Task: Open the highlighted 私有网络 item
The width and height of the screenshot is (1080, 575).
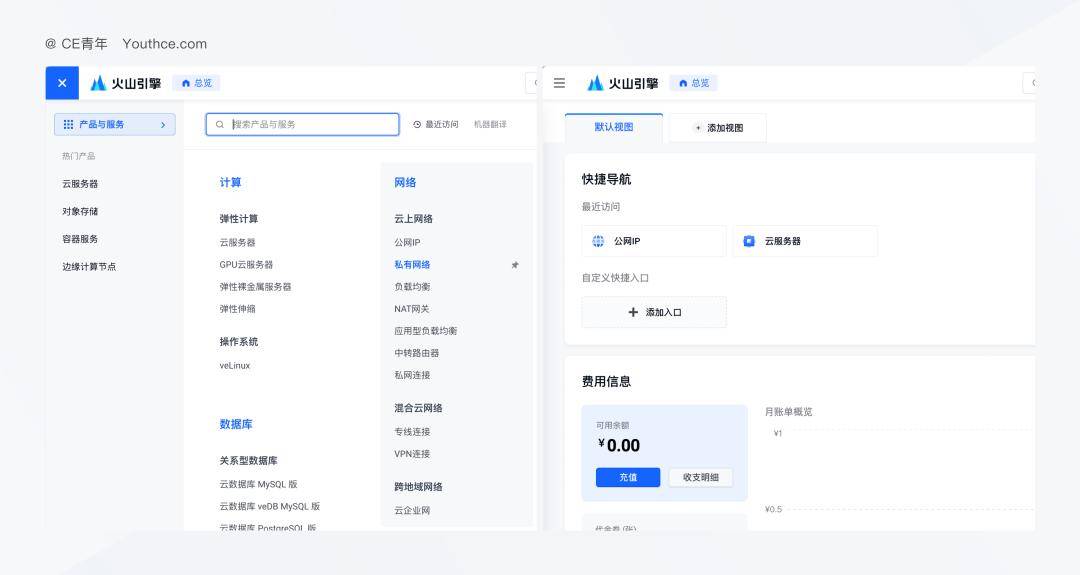Action: point(412,264)
